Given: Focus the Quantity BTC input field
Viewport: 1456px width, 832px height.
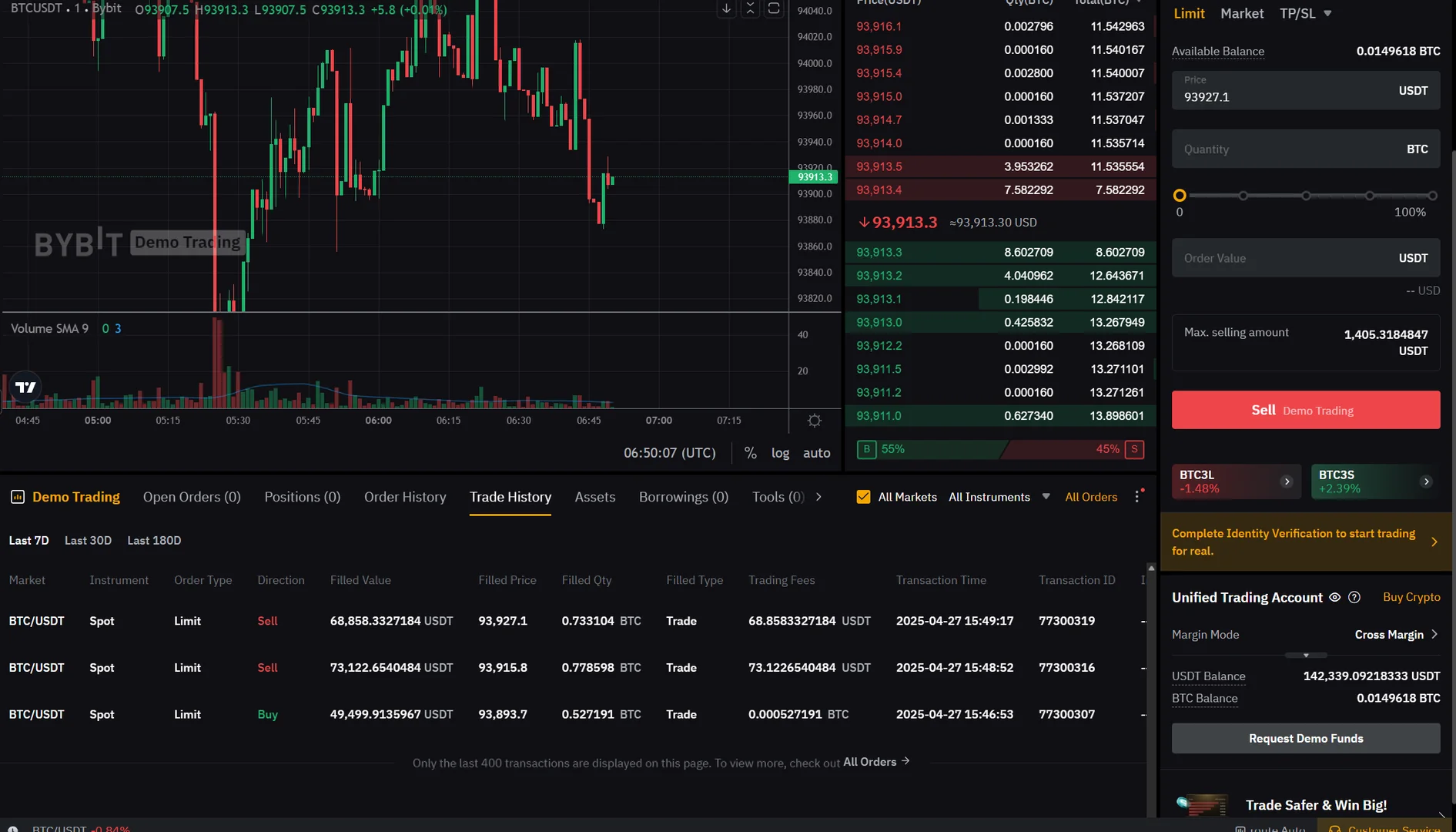Looking at the screenshot, I should click(1306, 149).
